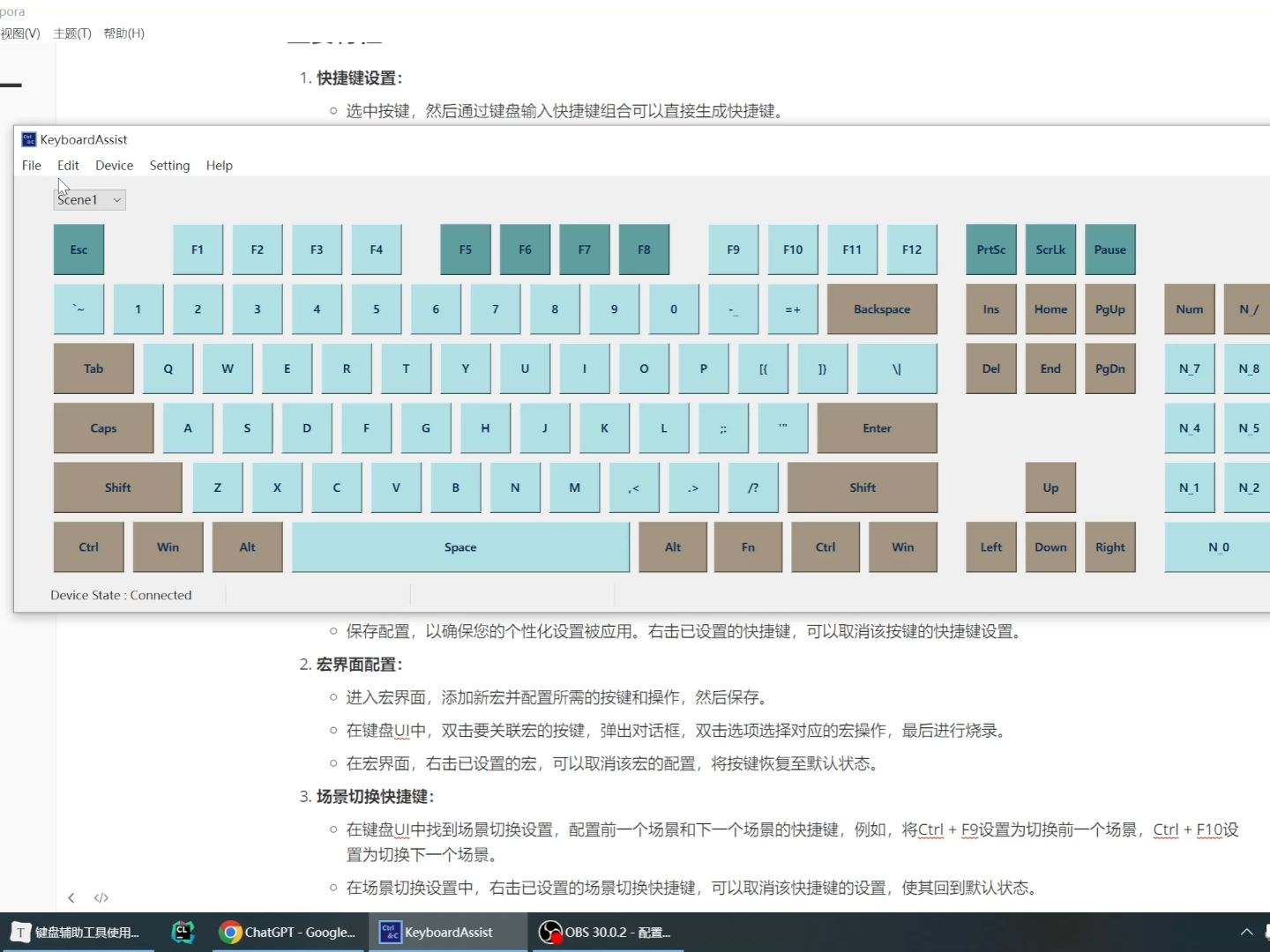Switch to Typora in the taskbar
The image size is (1270, 952).
(x=77, y=933)
